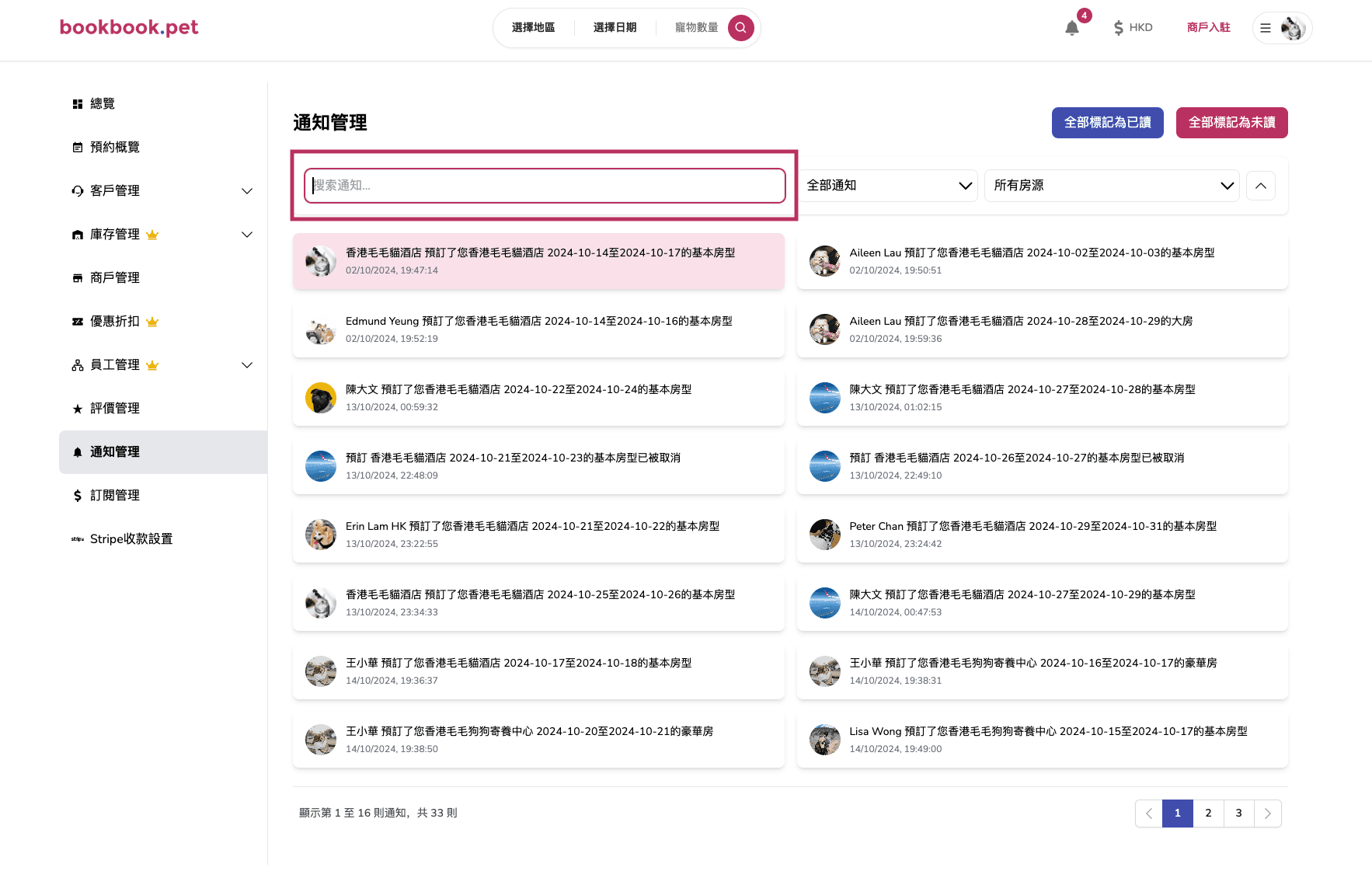The image size is (1372, 878).
Task: Click the Stripe logo icon in sidebar
Action: (78, 539)
